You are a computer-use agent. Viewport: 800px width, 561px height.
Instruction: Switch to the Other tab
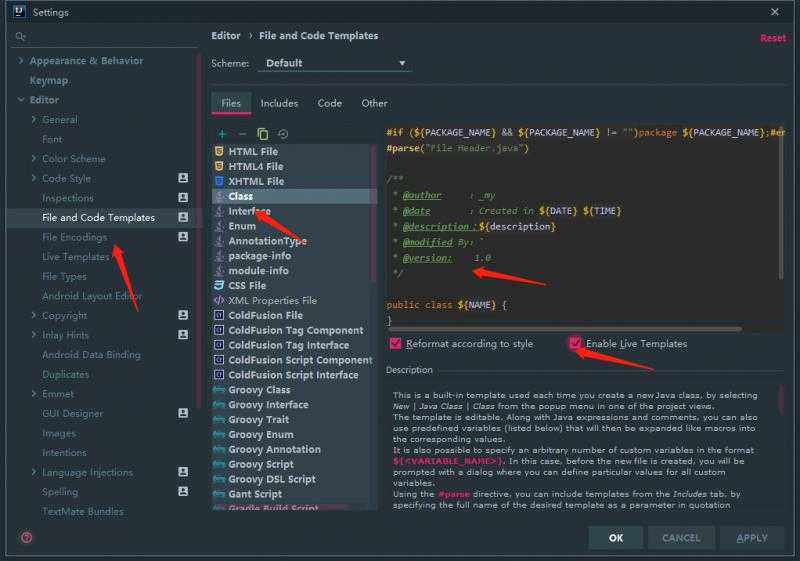(x=374, y=103)
